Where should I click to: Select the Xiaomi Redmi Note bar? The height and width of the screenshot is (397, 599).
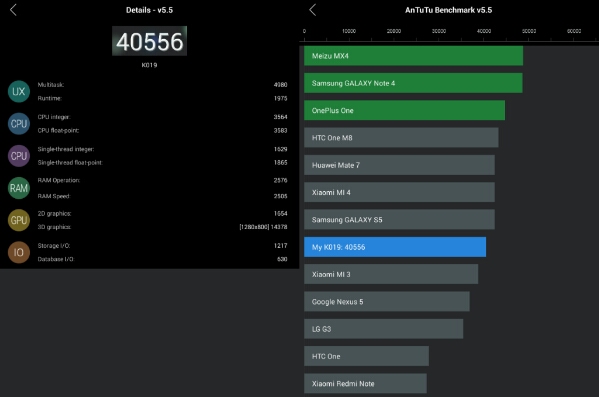365,384
